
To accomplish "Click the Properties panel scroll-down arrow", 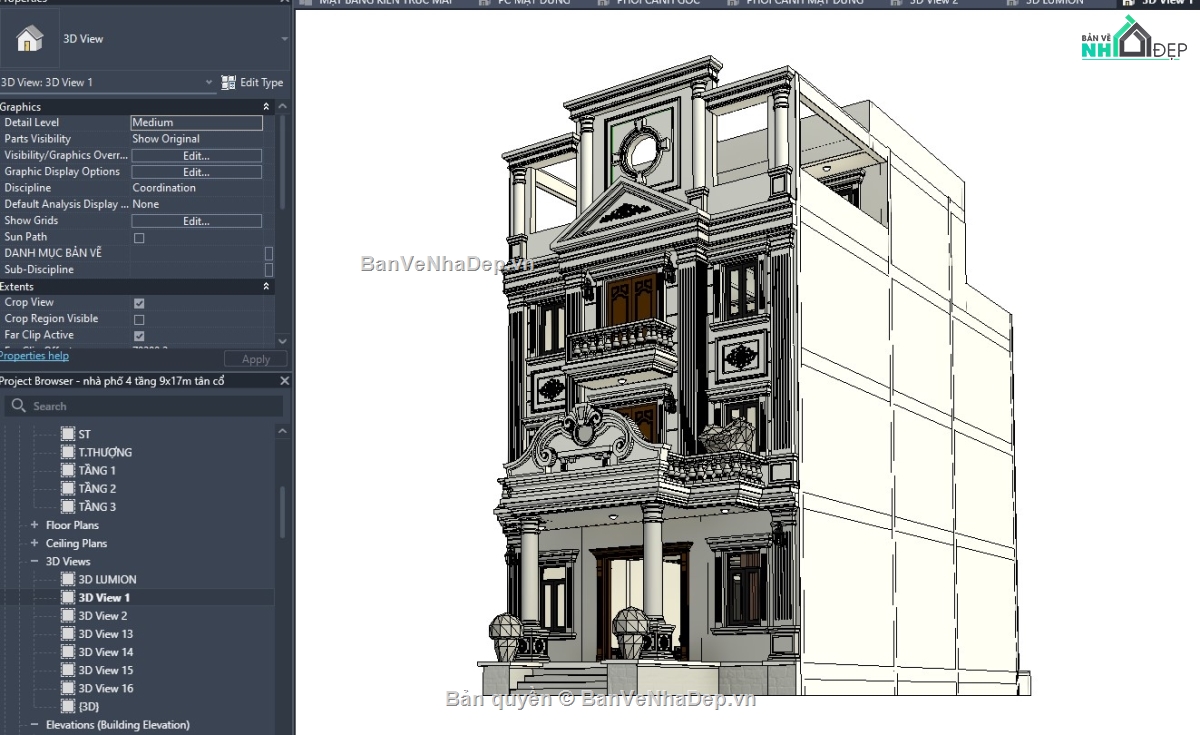I will coord(282,341).
